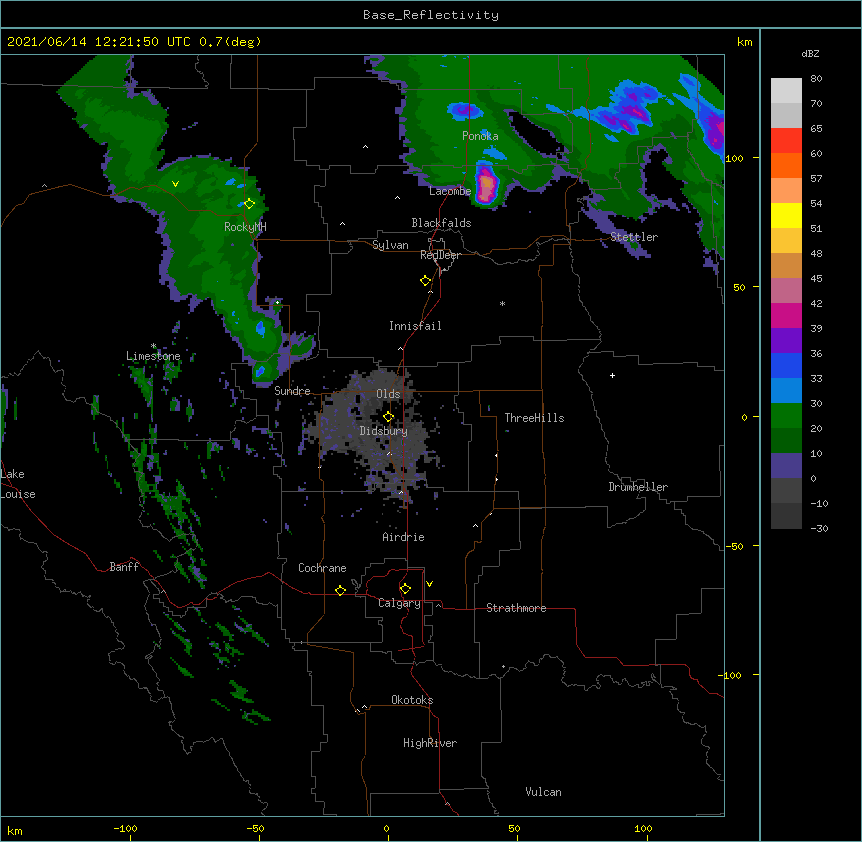Pick the purple swatch above the 36 label
The height and width of the screenshot is (842, 862).
786,341
